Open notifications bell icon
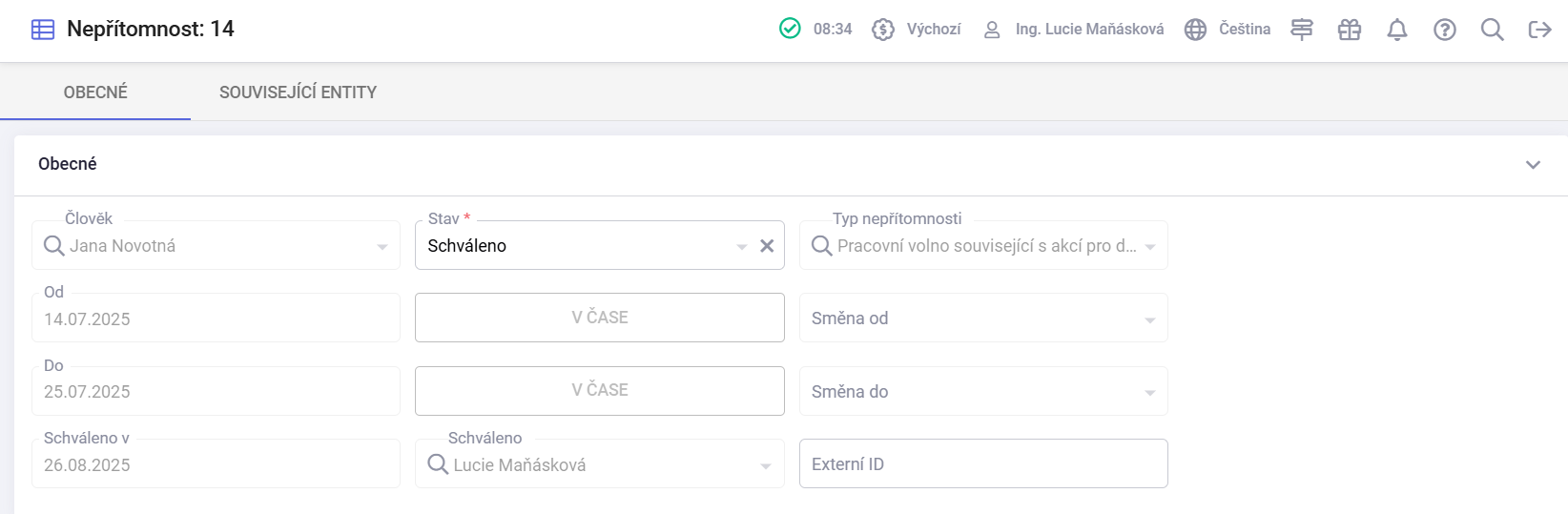The height and width of the screenshot is (514, 1568). 1397,30
